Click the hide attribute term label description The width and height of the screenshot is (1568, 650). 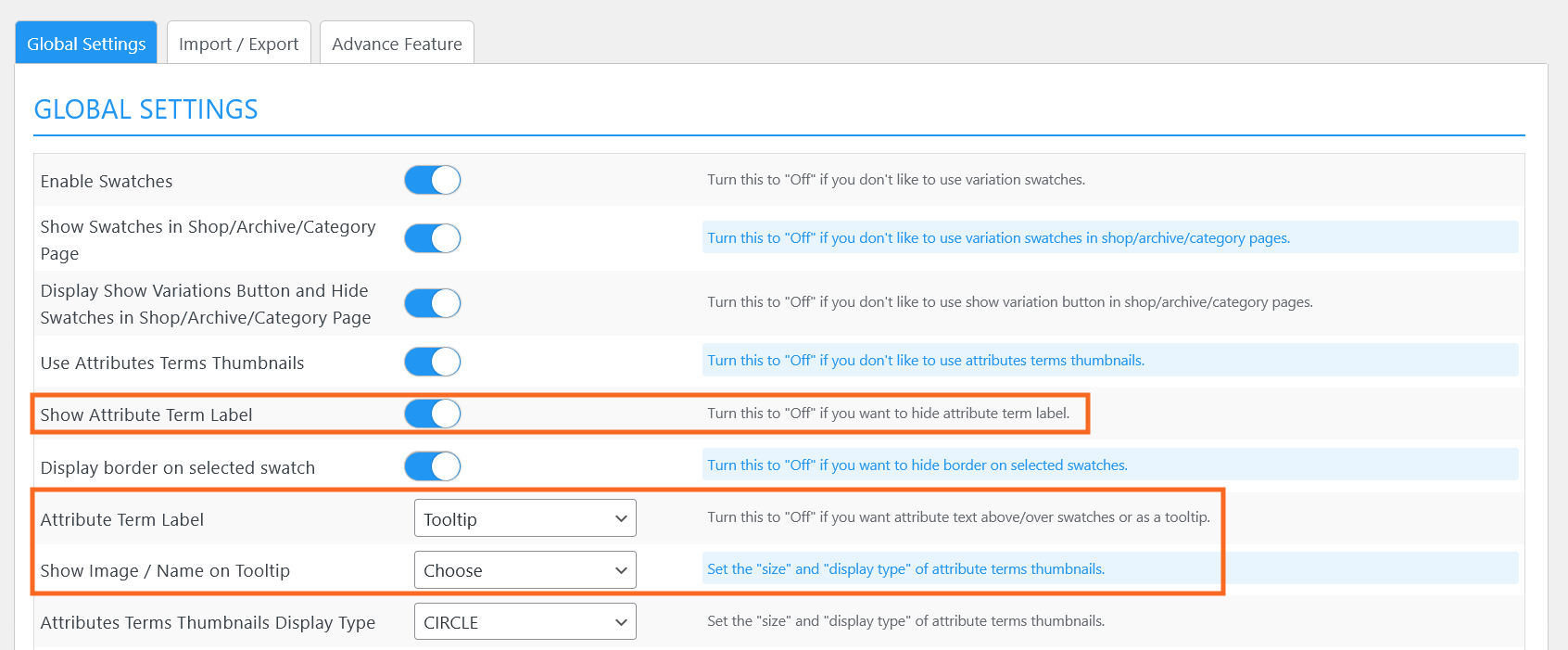[888, 414]
